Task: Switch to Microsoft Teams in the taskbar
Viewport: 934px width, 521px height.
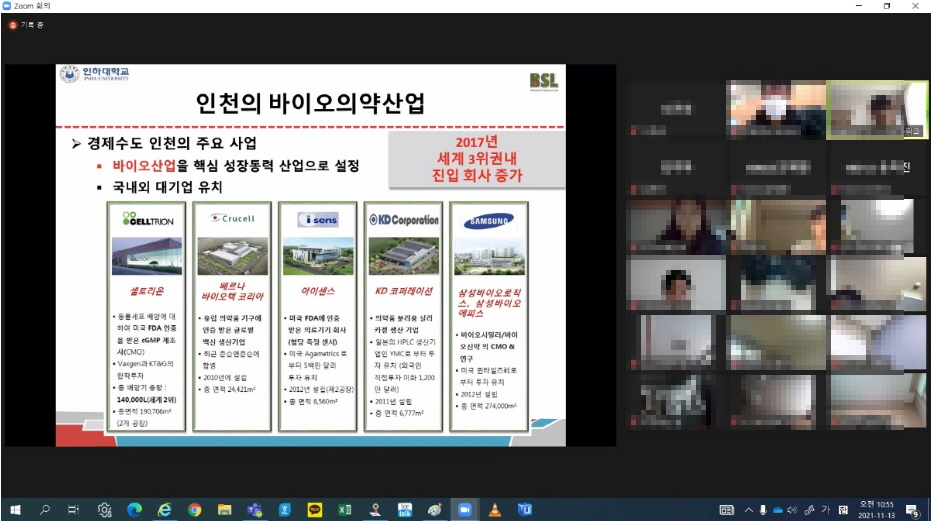Action: 254,510
